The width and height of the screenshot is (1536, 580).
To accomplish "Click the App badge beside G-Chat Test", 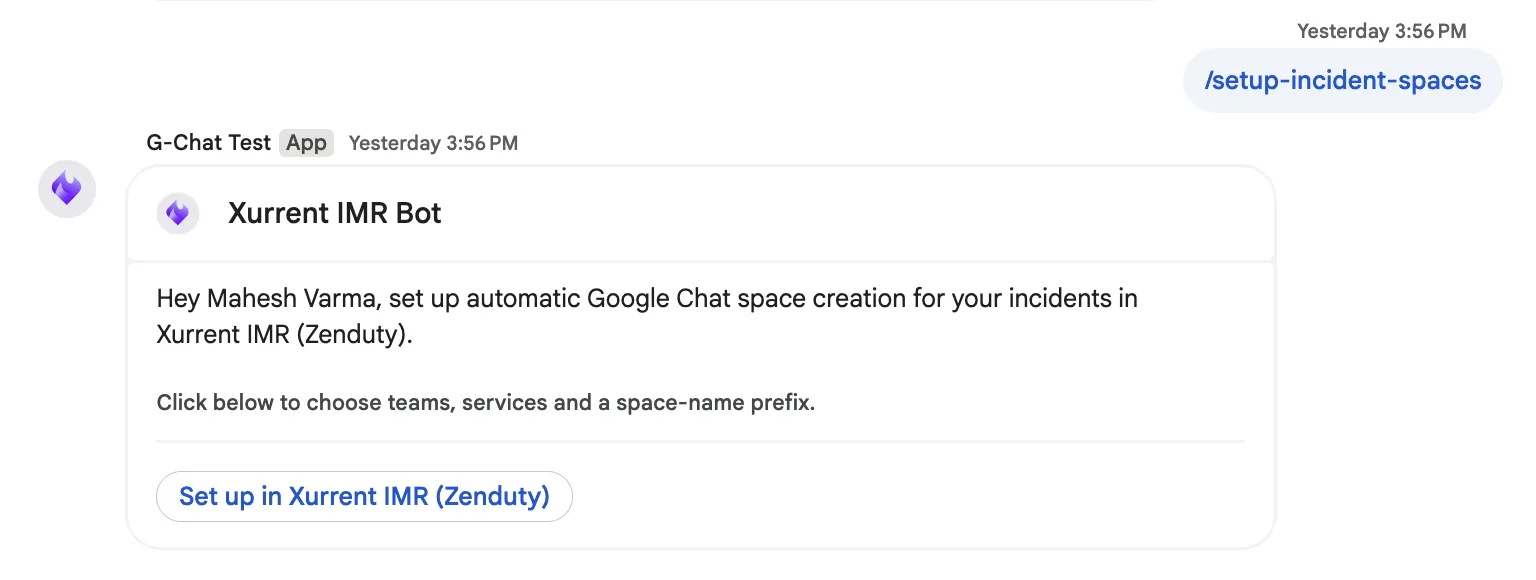I will point(306,143).
